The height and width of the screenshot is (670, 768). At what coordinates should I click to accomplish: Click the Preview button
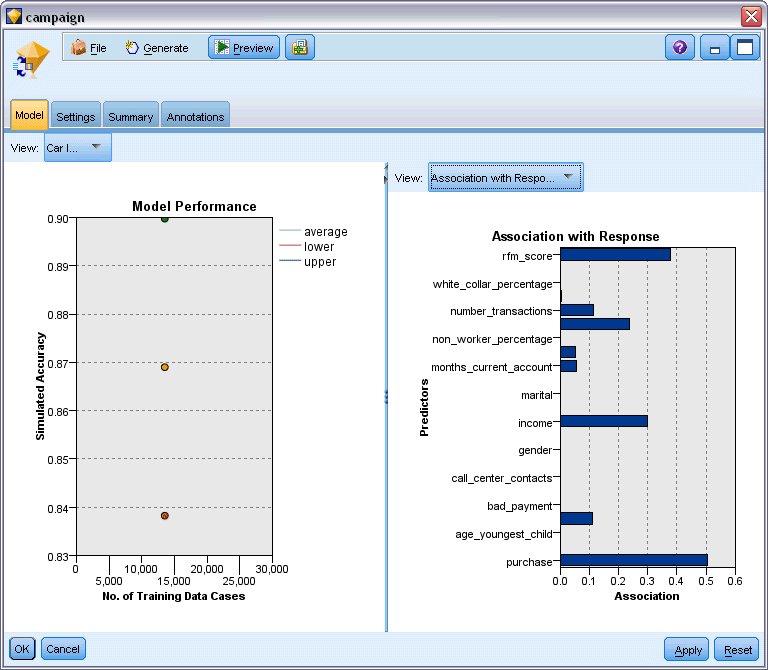coord(243,48)
